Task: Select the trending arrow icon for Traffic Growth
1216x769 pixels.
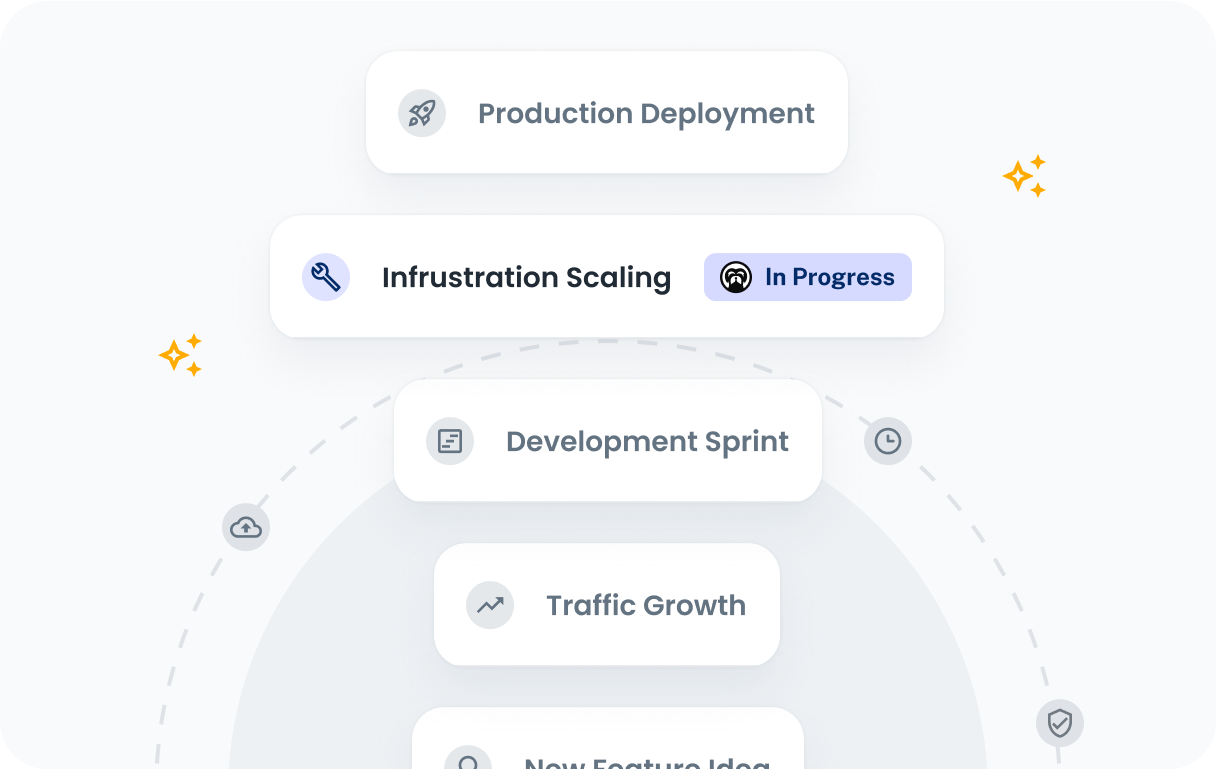Action: [490, 605]
